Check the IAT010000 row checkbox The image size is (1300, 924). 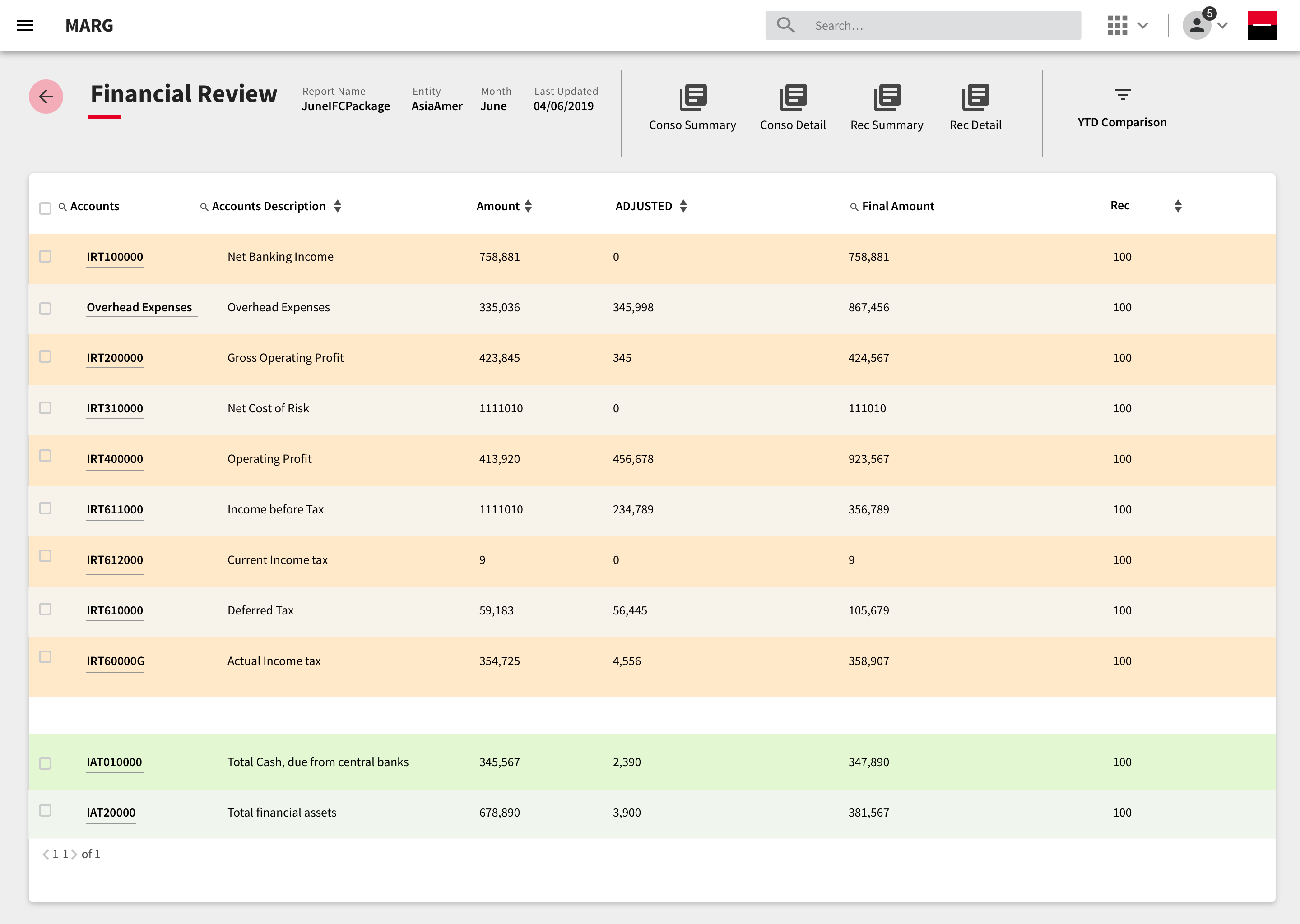(x=45, y=763)
